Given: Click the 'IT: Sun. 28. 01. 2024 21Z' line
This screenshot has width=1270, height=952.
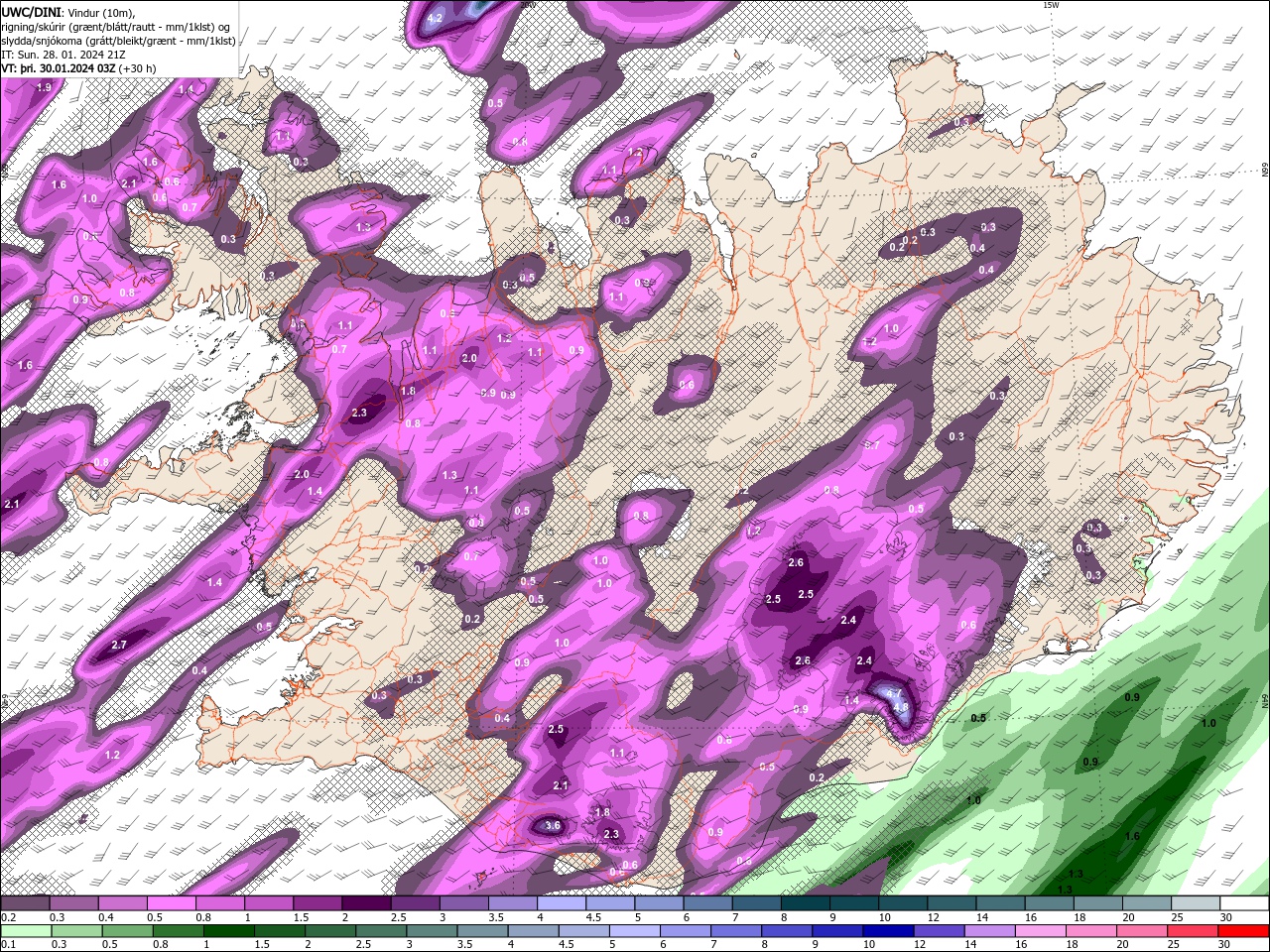Looking at the screenshot, I should 63,56.
